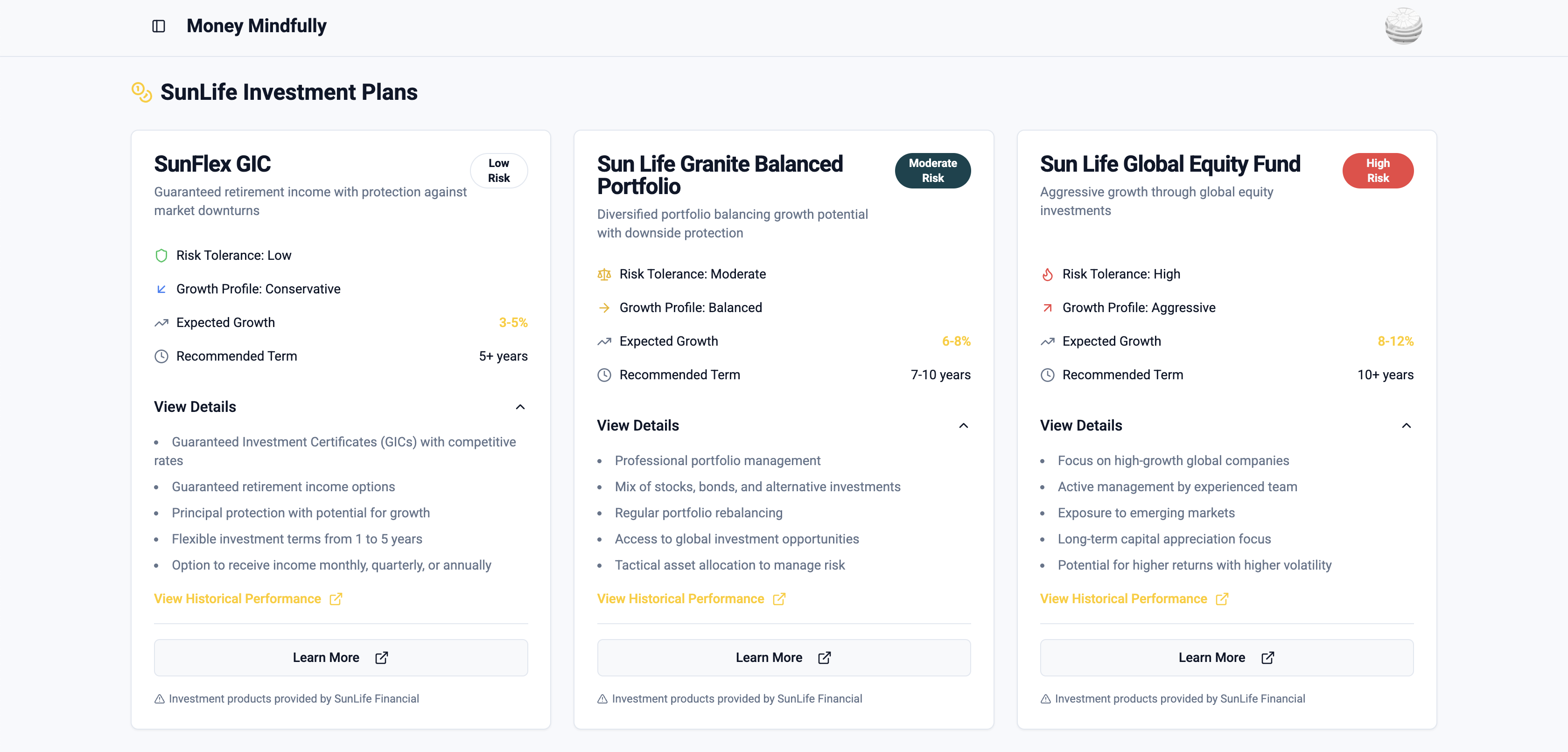Toggle the sidebar panel icon
Screen dimensions: 1568x752
pyautogui.click(x=158, y=26)
